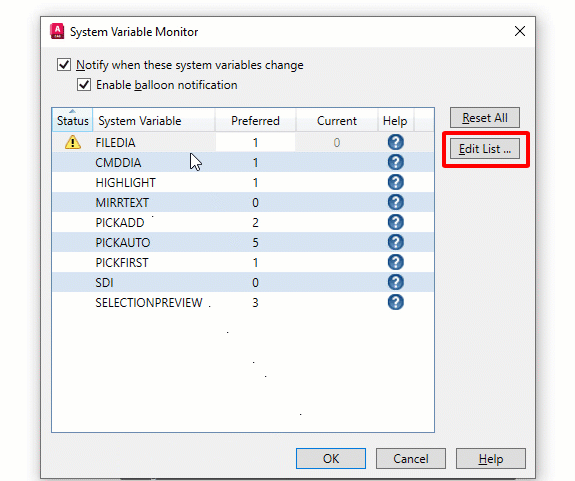Image resolution: width=575 pixels, height=481 pixels.
Task: Confirm with the OK button
Action: pos(331,458)
